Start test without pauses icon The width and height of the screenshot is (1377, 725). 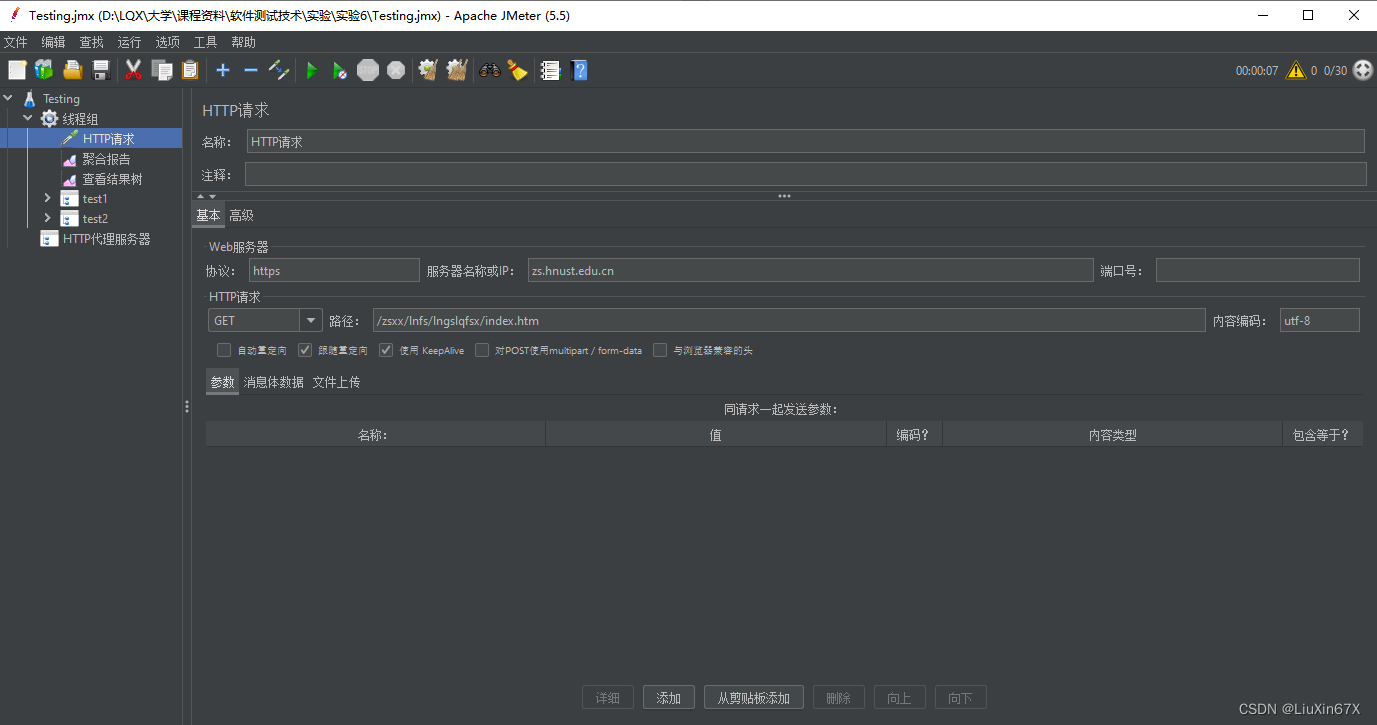[340, 70]
